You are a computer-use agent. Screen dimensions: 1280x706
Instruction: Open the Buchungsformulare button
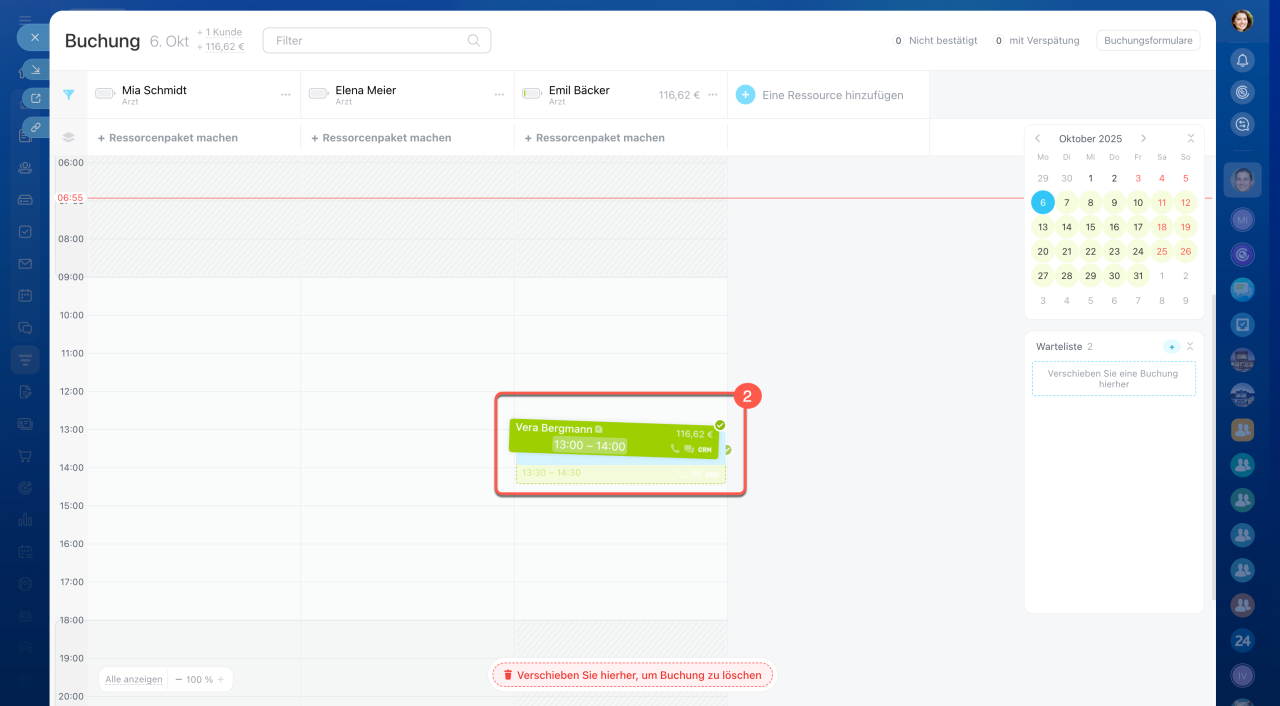pos(1148,41)
